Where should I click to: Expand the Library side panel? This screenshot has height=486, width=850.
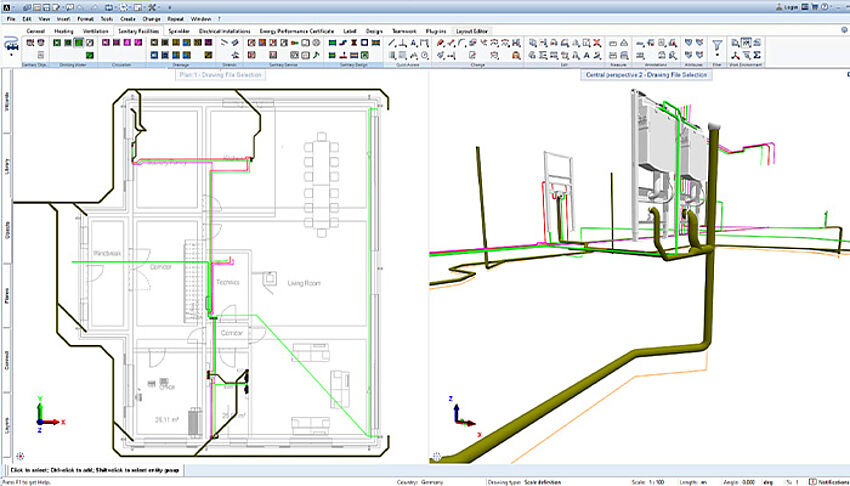(x=7, y=167)
